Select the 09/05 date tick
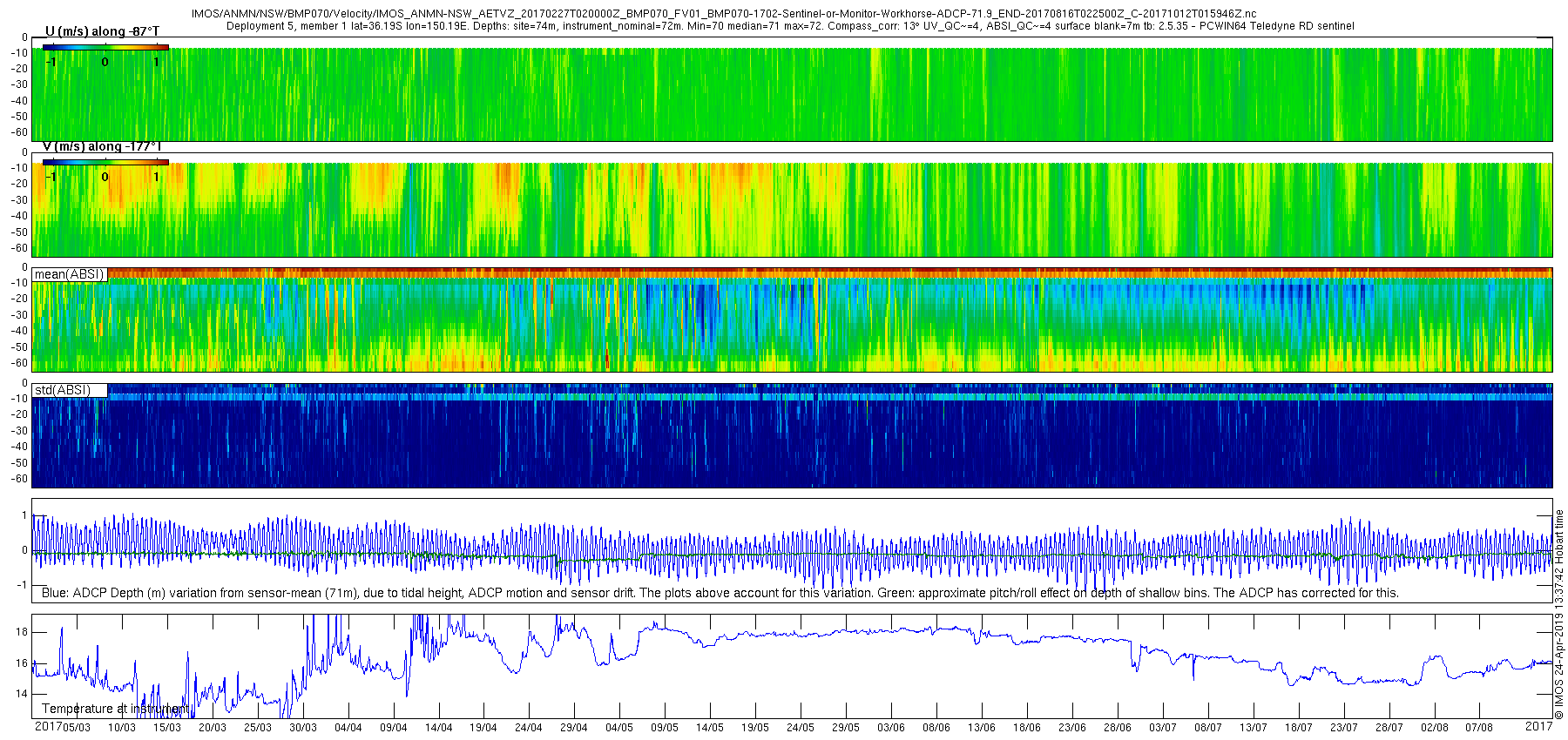This screenshot has width=1568, height=740. [x=664, y=728]
